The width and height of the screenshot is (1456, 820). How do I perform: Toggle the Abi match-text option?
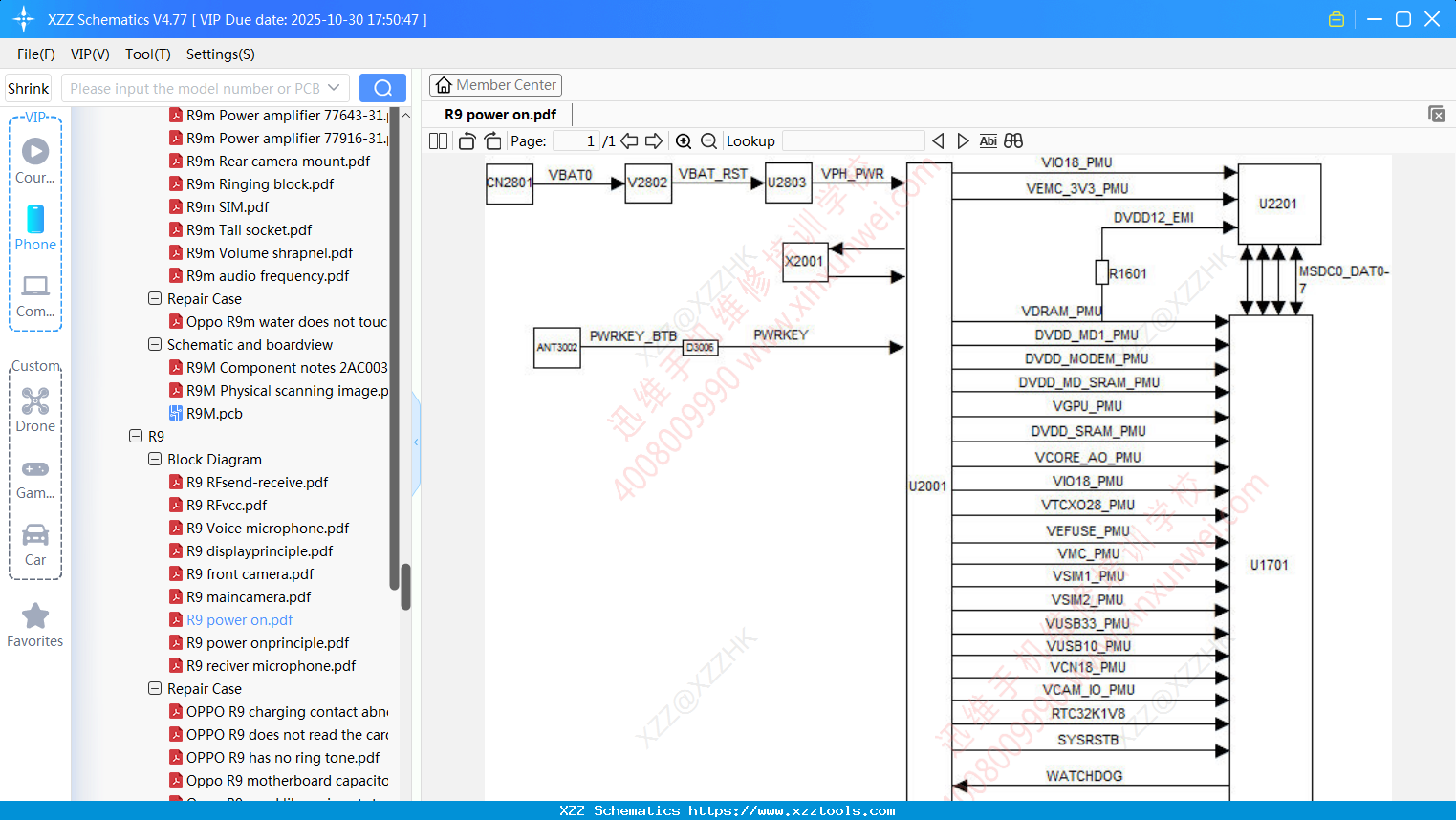tap(989, 141)
